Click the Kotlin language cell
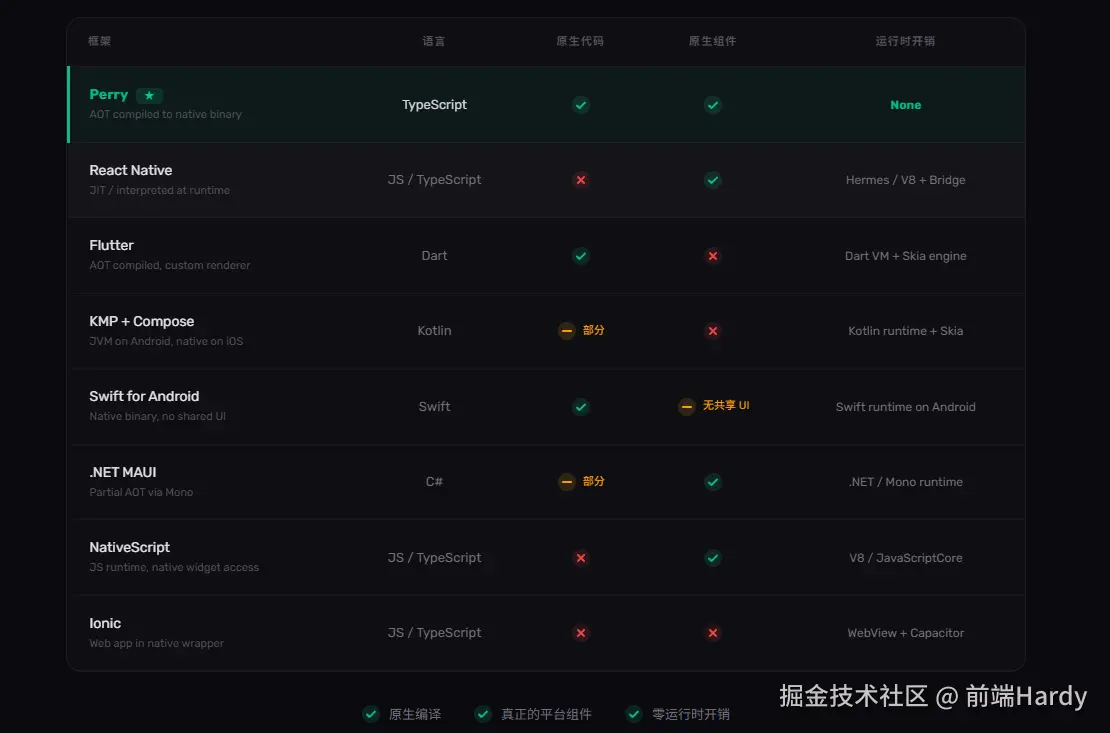Screen dimensions: 1110x733 [434, 331]
